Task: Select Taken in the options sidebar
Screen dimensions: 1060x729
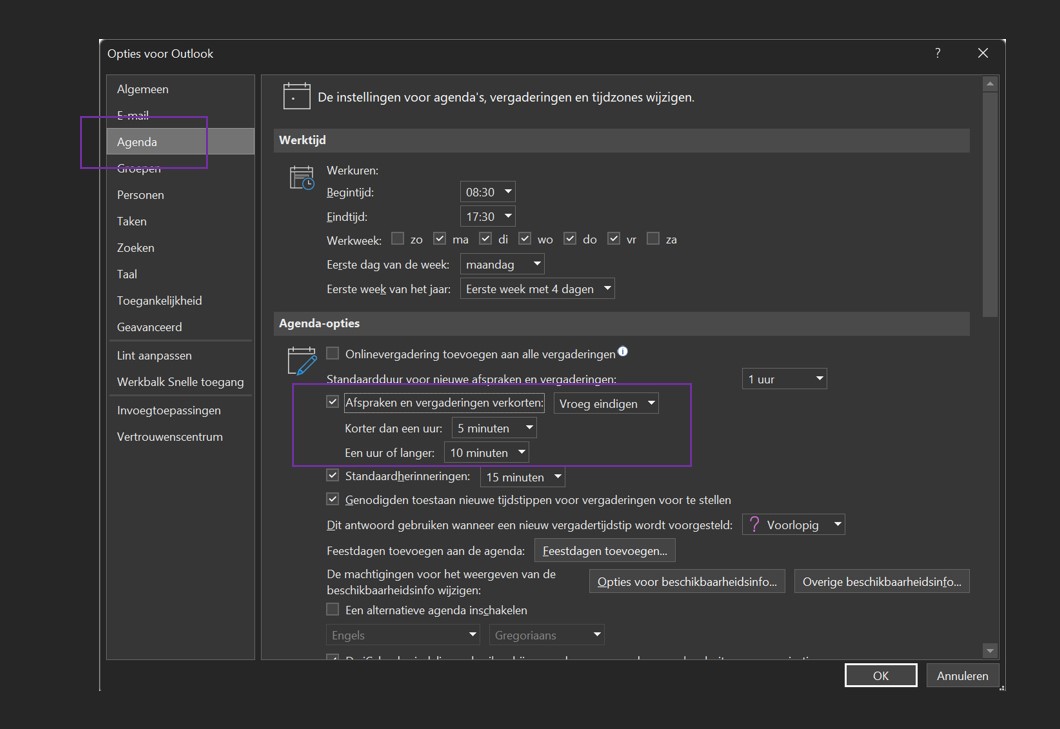Action: point(180,221)
